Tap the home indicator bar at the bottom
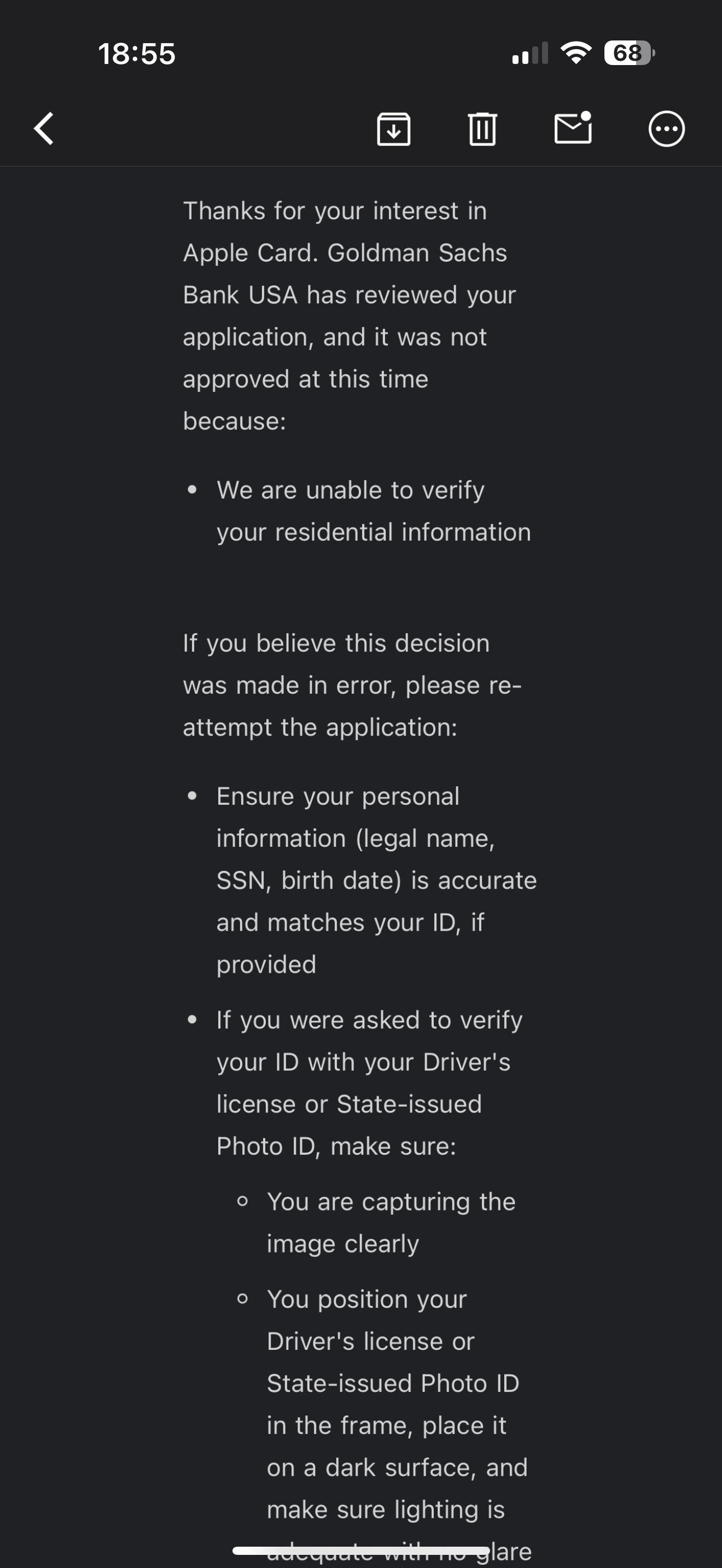 [x=361, y=1551]
